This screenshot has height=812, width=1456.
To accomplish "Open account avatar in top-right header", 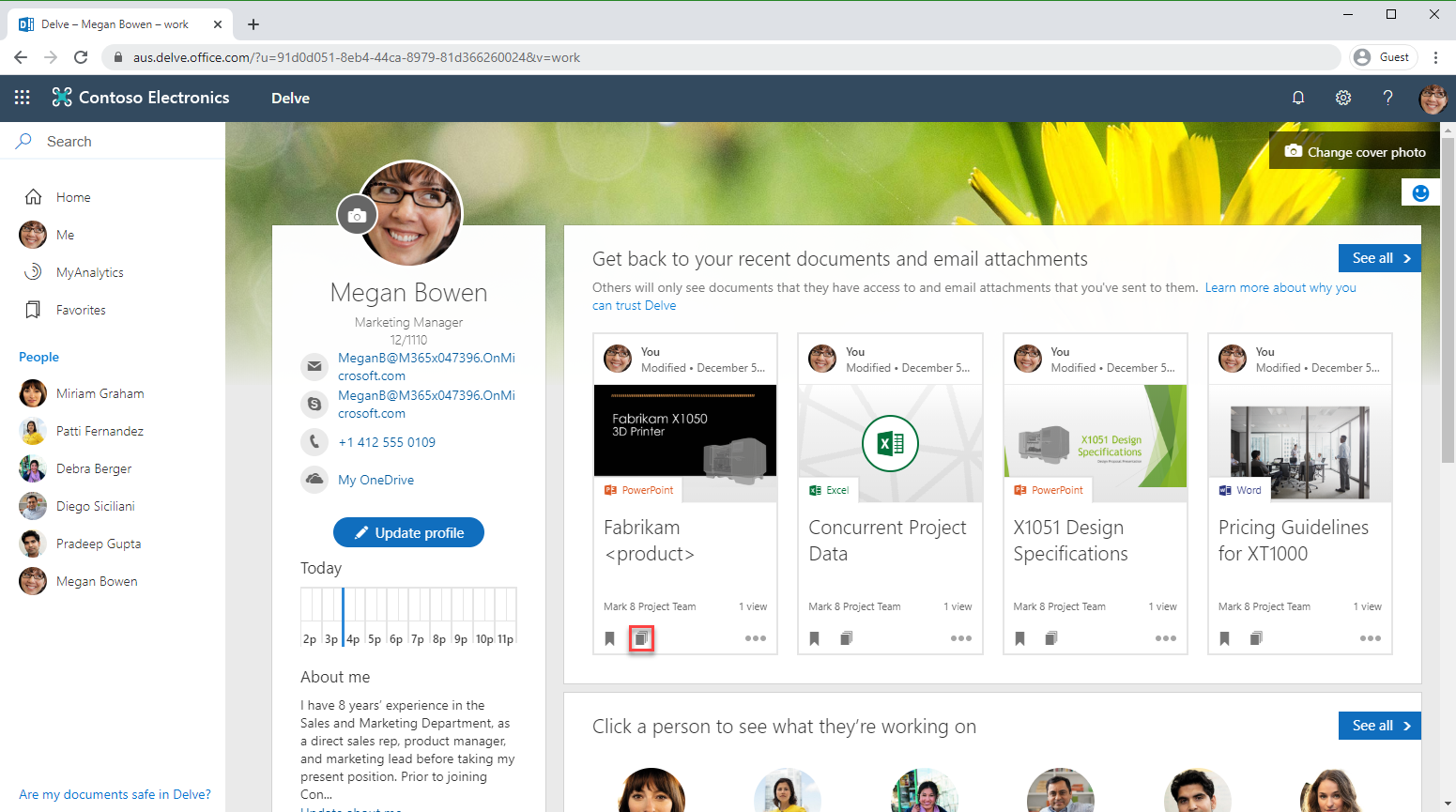I will (x=1433, y=98).
